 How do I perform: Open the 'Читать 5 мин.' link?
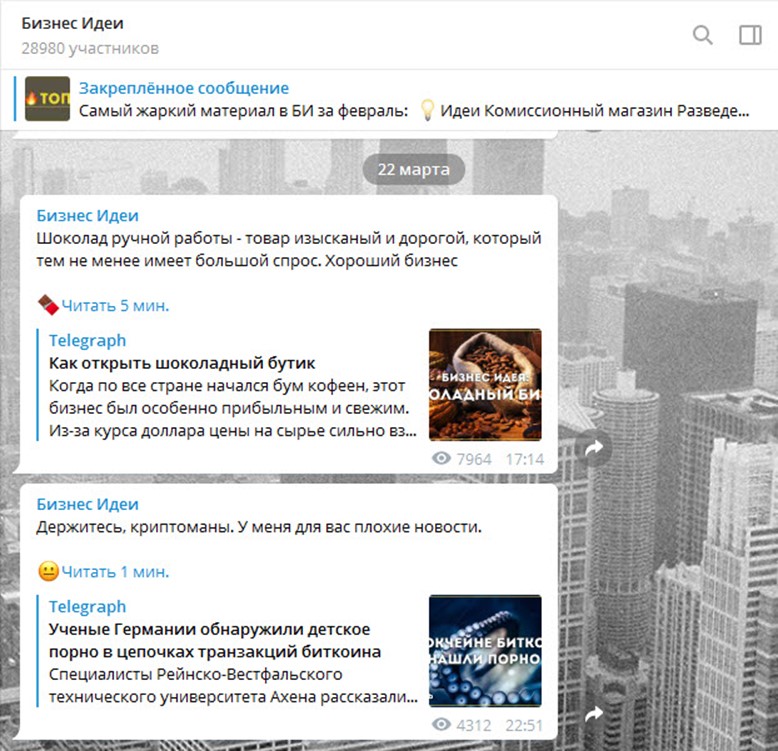pyautogui.click(x=115, y=306)
